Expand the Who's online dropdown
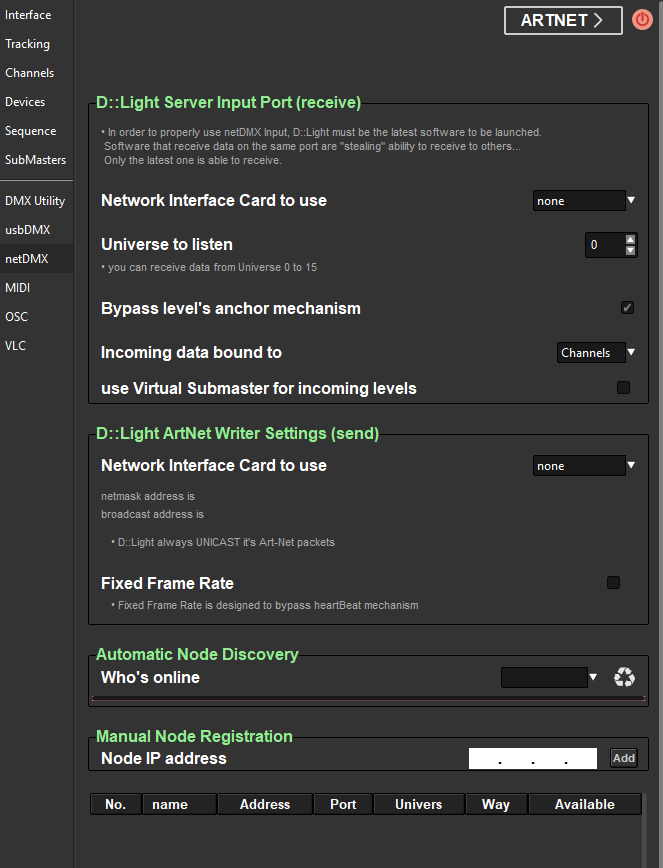Viewport: 663px width, 868px height. point(549,678)
